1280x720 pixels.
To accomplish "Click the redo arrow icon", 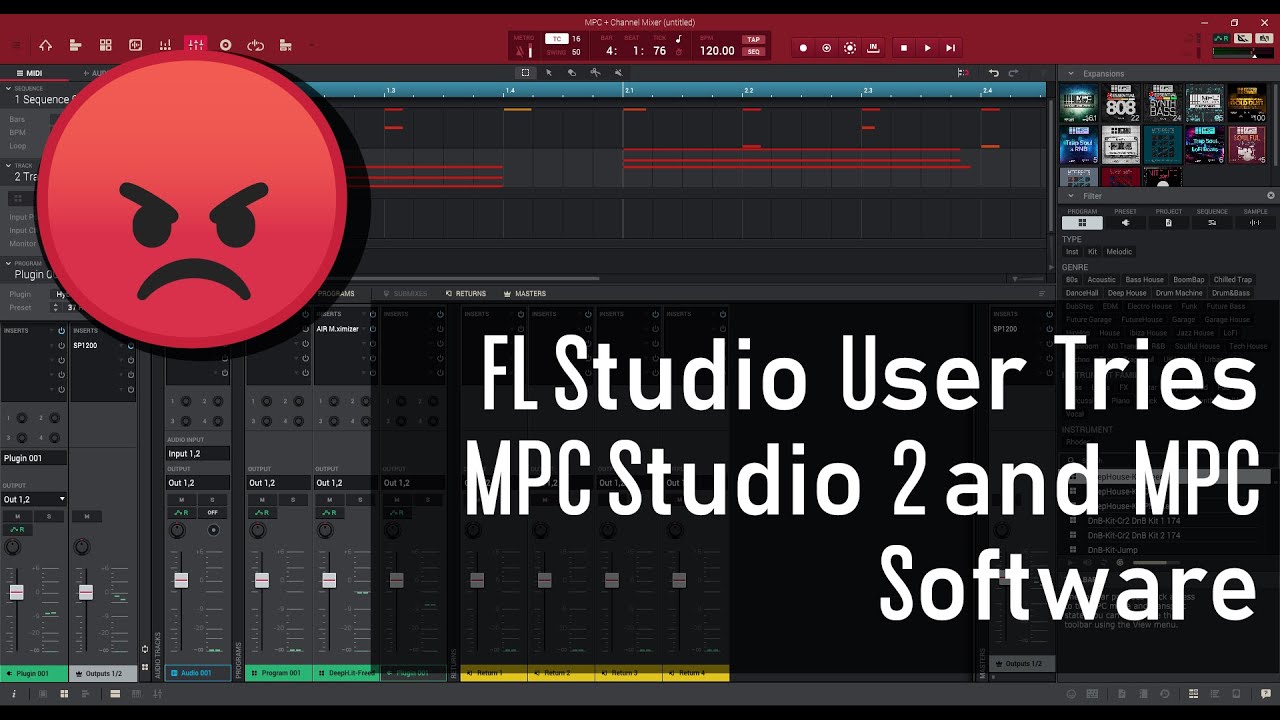I will coord(1014,73).
